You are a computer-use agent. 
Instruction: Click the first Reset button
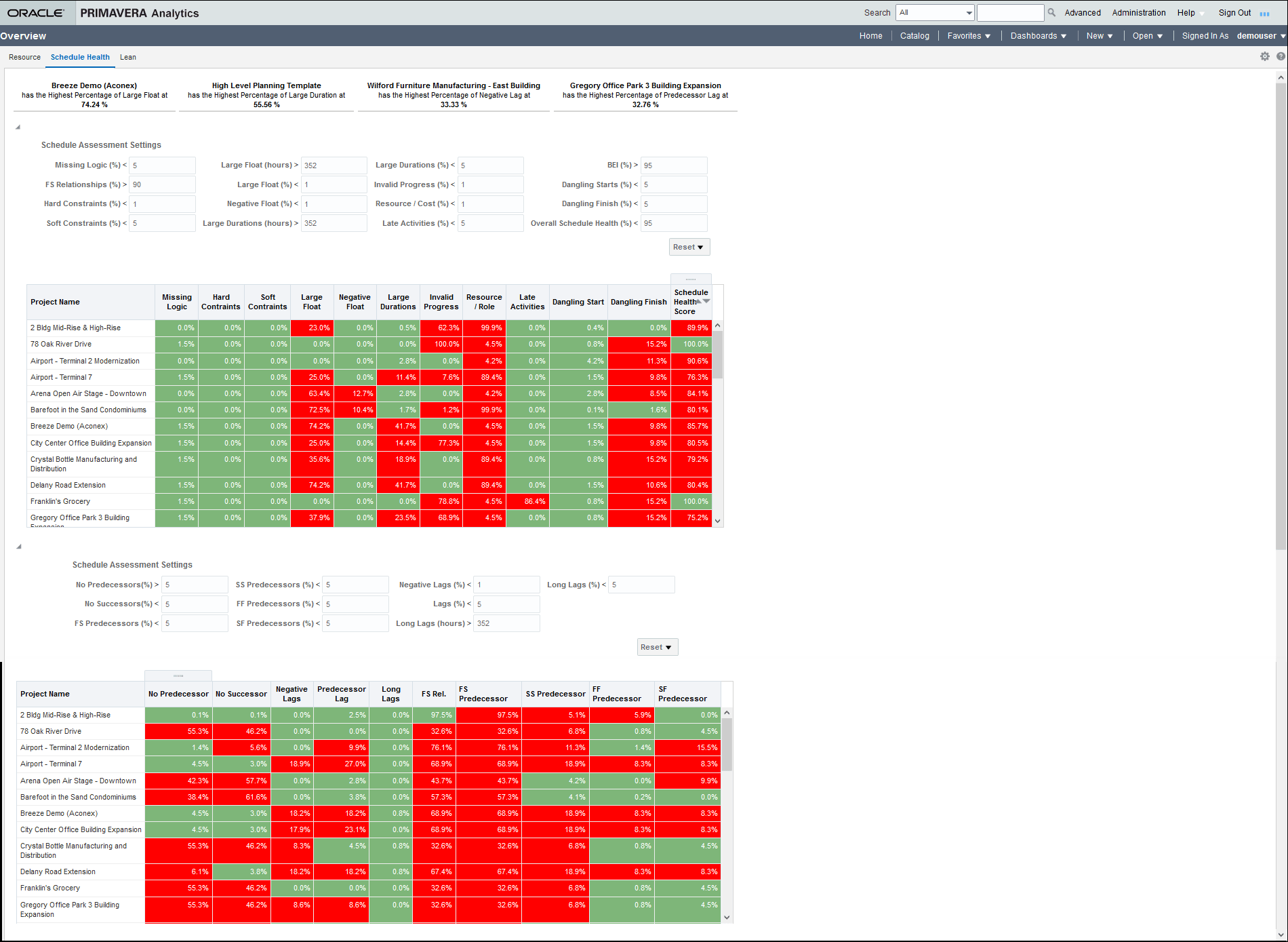click(689, 246)
